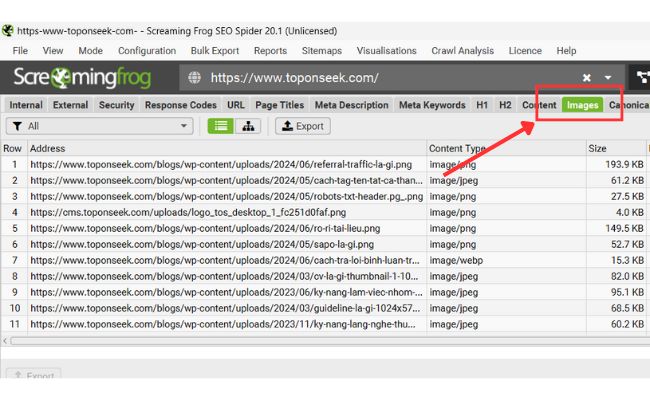The width and height of the screenshot is (650, 400).
Task: Sort by the Size column header
Action: (x=597, y=148)
